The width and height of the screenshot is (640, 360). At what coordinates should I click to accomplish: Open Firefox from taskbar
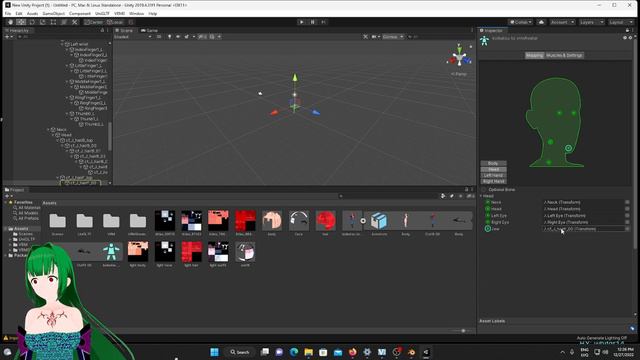(x=353, y=352)
